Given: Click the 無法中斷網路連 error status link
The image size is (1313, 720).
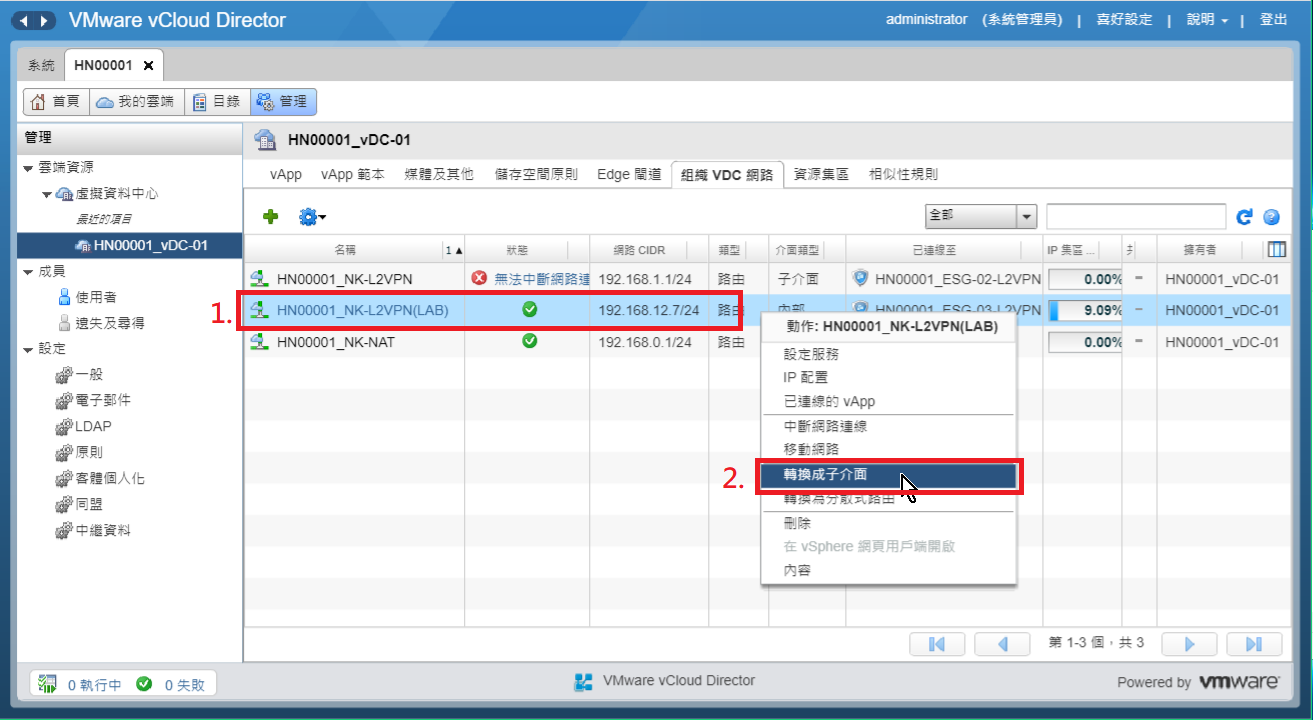Looking at the screenshot, I should tap(542, 279).
